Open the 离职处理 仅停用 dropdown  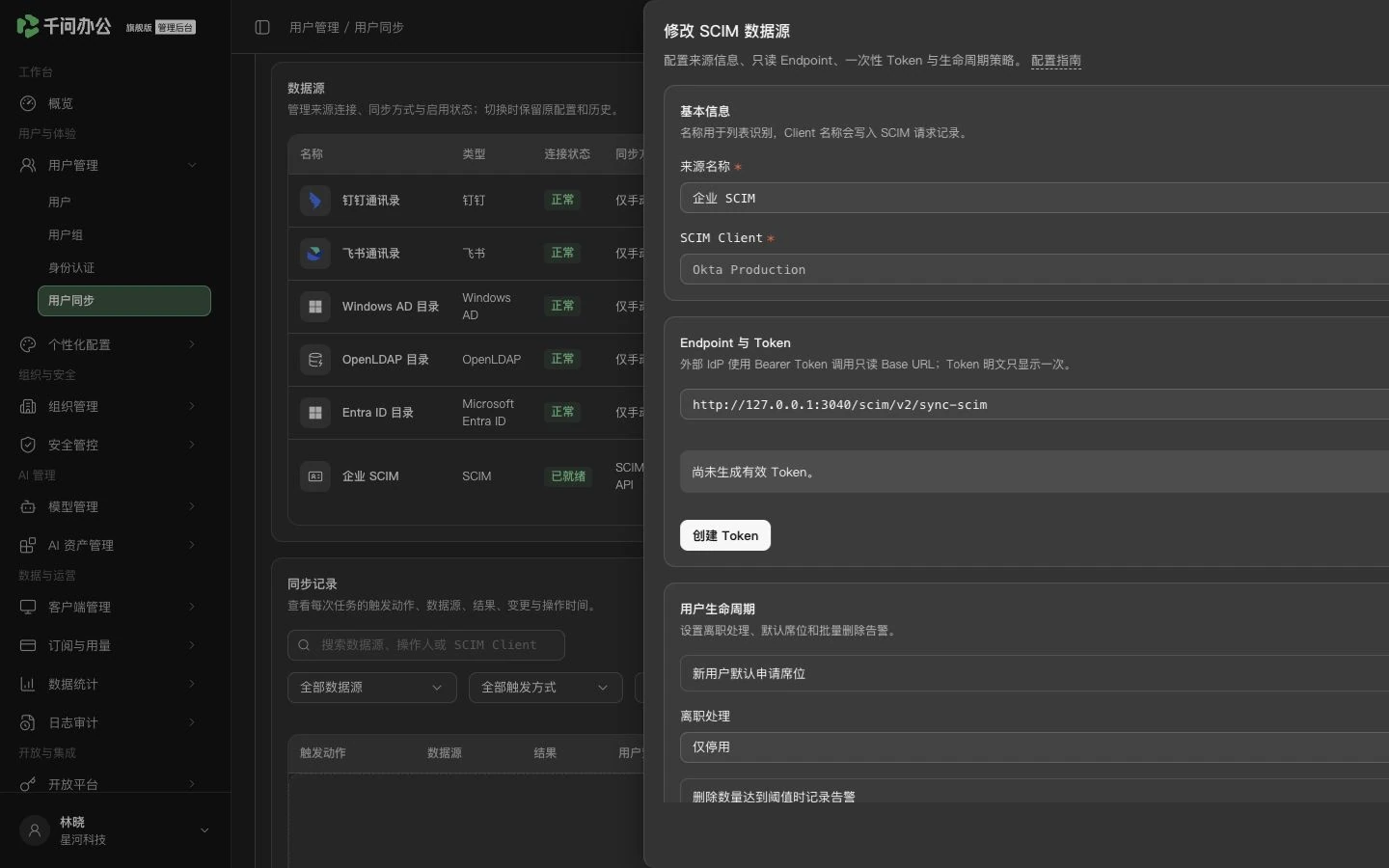1034,747
